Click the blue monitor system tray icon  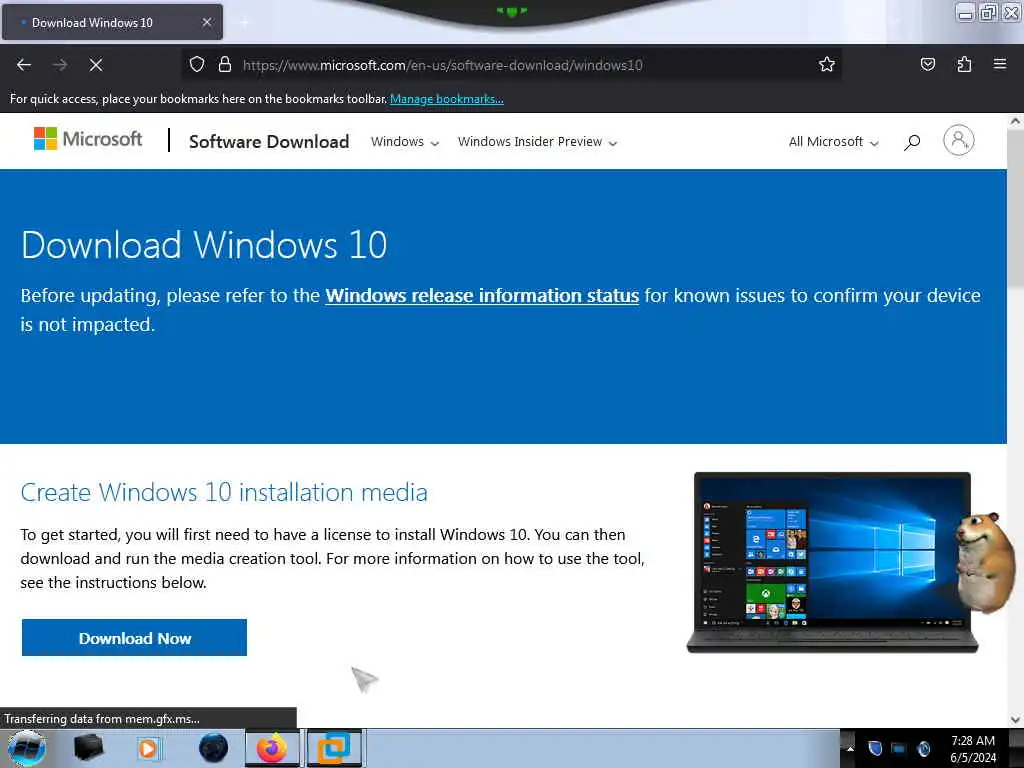(899, 748)
